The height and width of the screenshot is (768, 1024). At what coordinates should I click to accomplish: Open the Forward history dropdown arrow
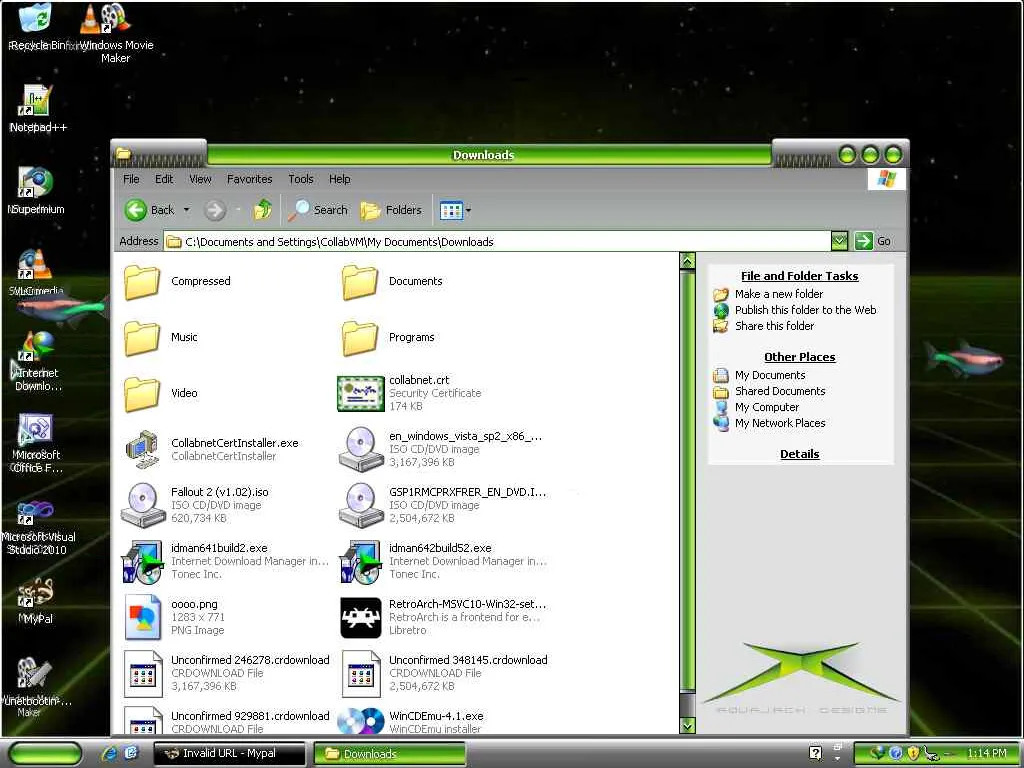[x=238, y=210]
